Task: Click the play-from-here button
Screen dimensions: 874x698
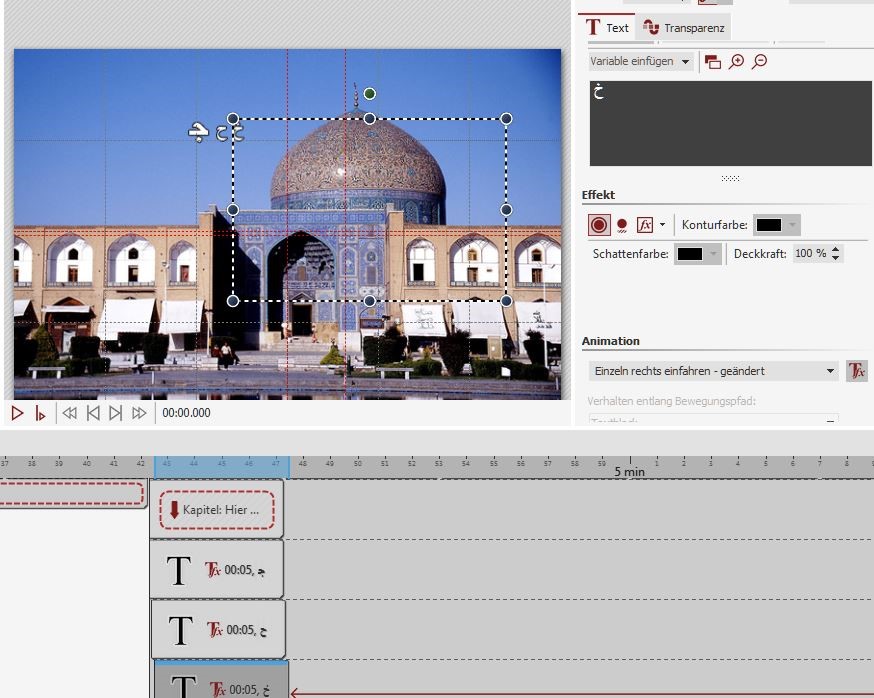Action: tap(40, 413)
